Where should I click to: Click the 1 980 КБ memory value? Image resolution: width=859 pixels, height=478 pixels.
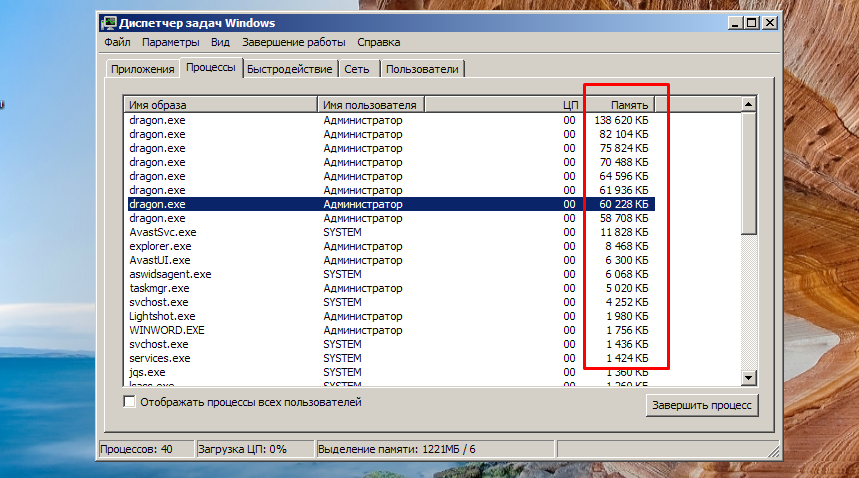click(627, 316)
